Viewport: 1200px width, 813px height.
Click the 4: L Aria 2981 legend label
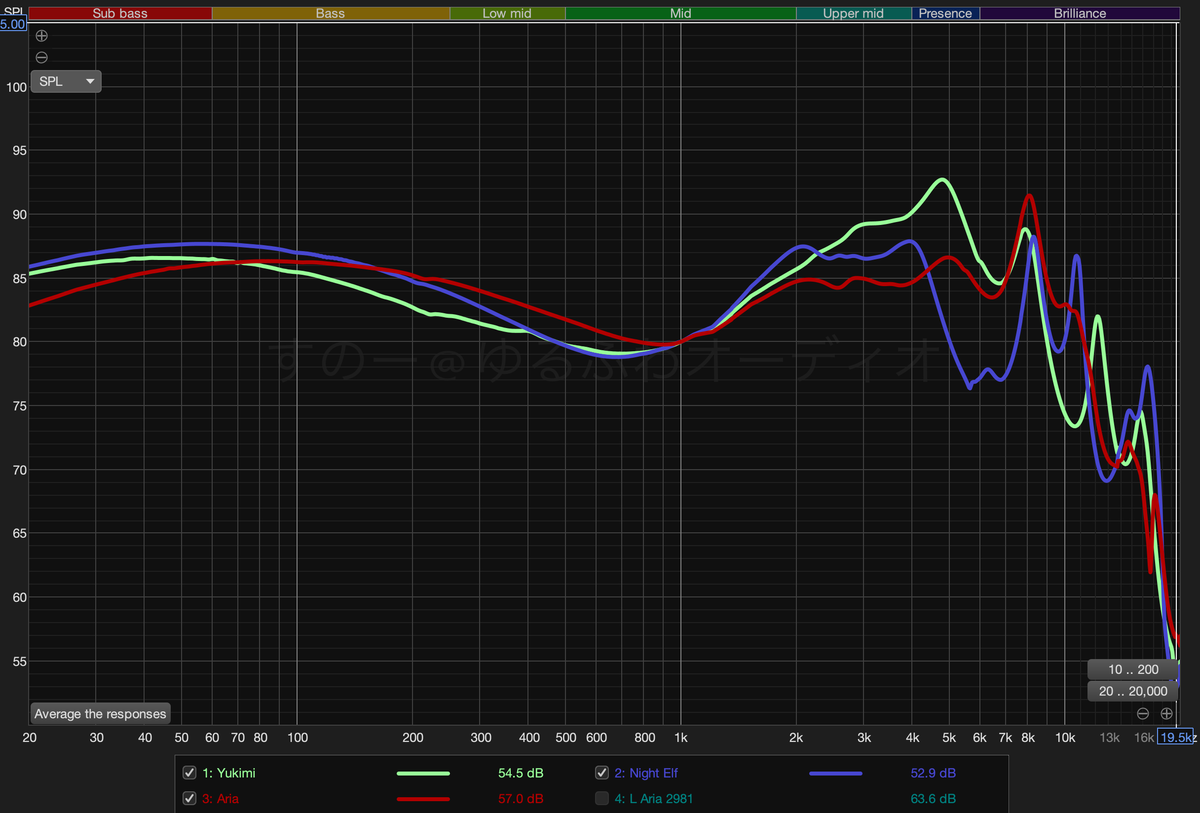pos(654,798)
